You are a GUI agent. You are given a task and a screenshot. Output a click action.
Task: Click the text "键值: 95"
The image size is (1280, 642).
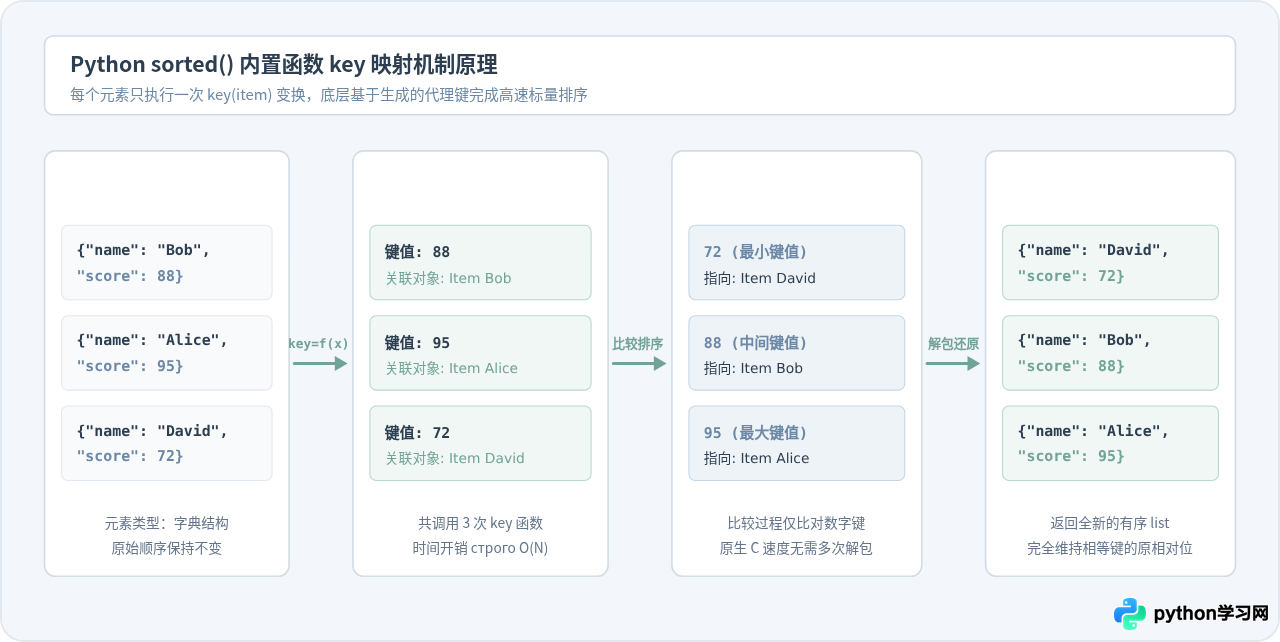coord(418,343)
